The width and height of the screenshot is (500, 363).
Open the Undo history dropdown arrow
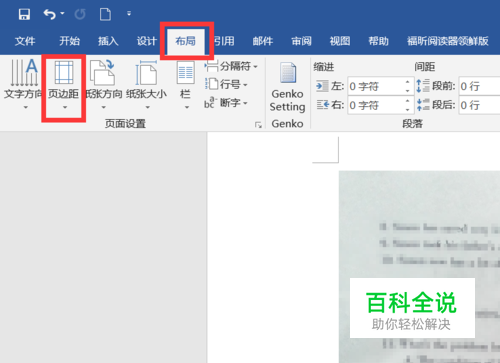(x=62, y=14)
